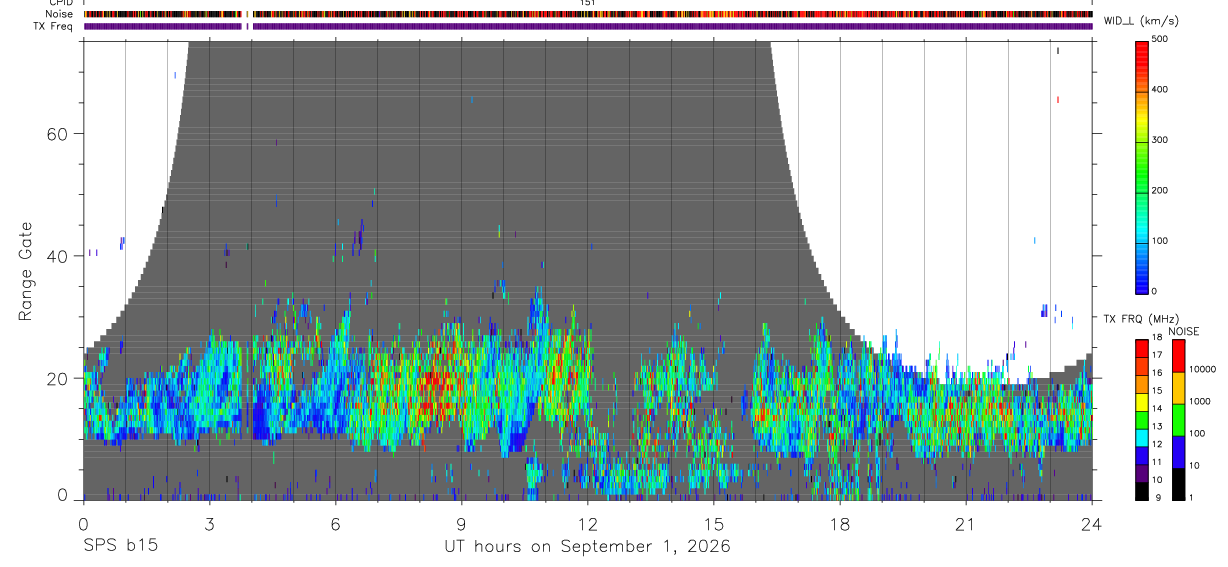This screenshot has height=567, width=1228.
Task: Click the blue bottom of the WID colorbar
Action: pos(1142,284)
